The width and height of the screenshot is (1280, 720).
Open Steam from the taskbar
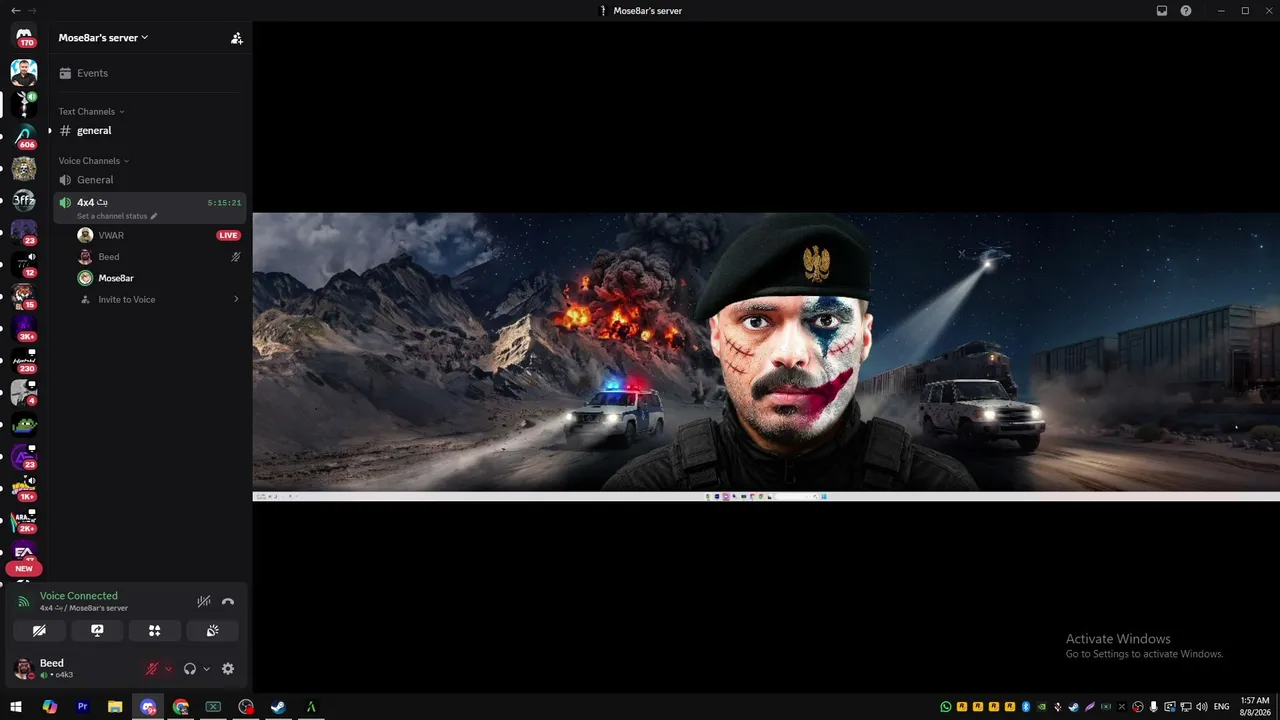point(279,707)
